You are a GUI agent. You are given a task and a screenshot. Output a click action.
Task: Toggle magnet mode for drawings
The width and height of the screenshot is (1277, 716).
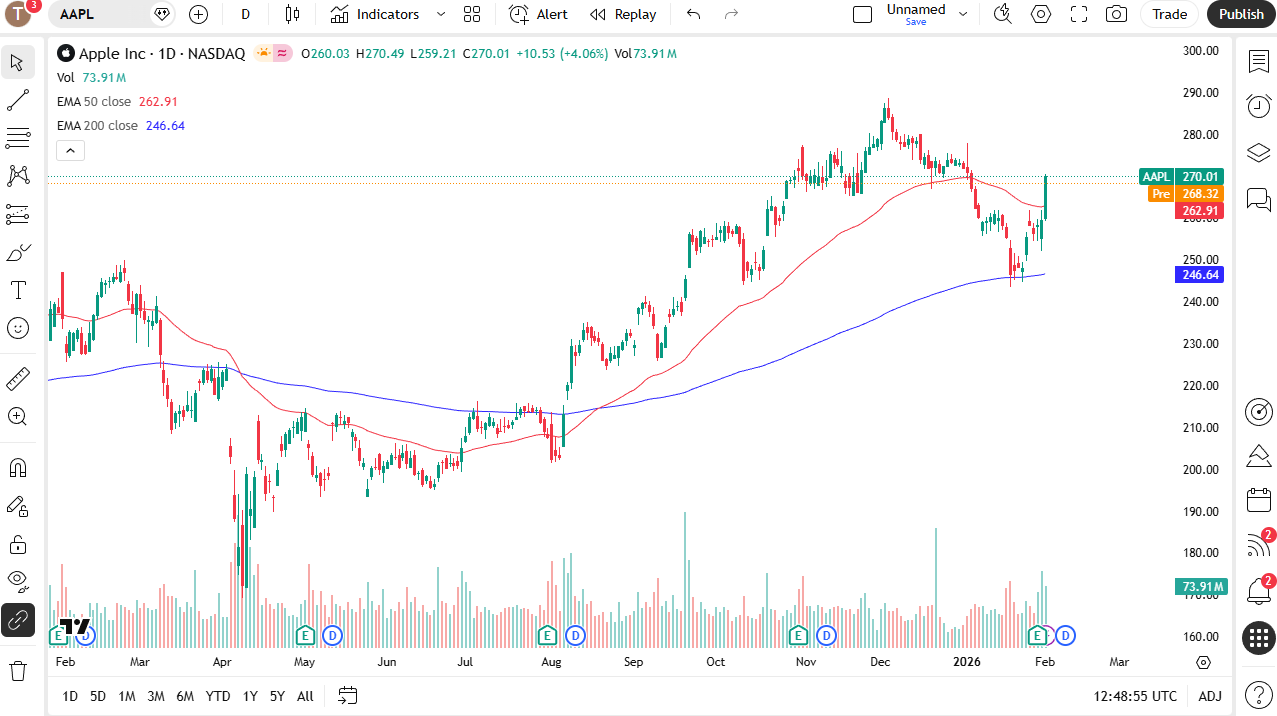pyautogui.click(x=17, y=468)
